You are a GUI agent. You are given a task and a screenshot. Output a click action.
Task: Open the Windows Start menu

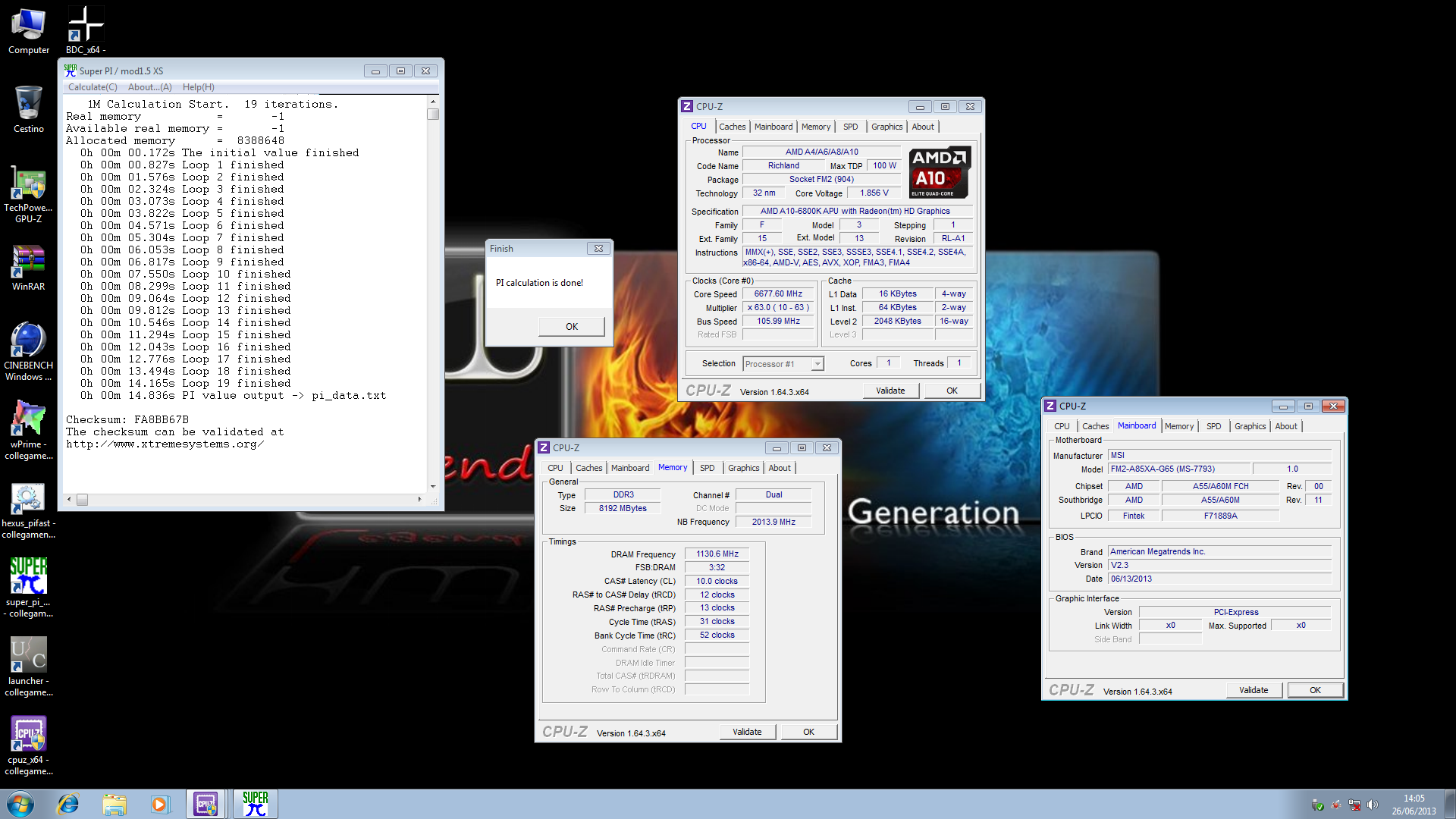click(x=20, y=804)
